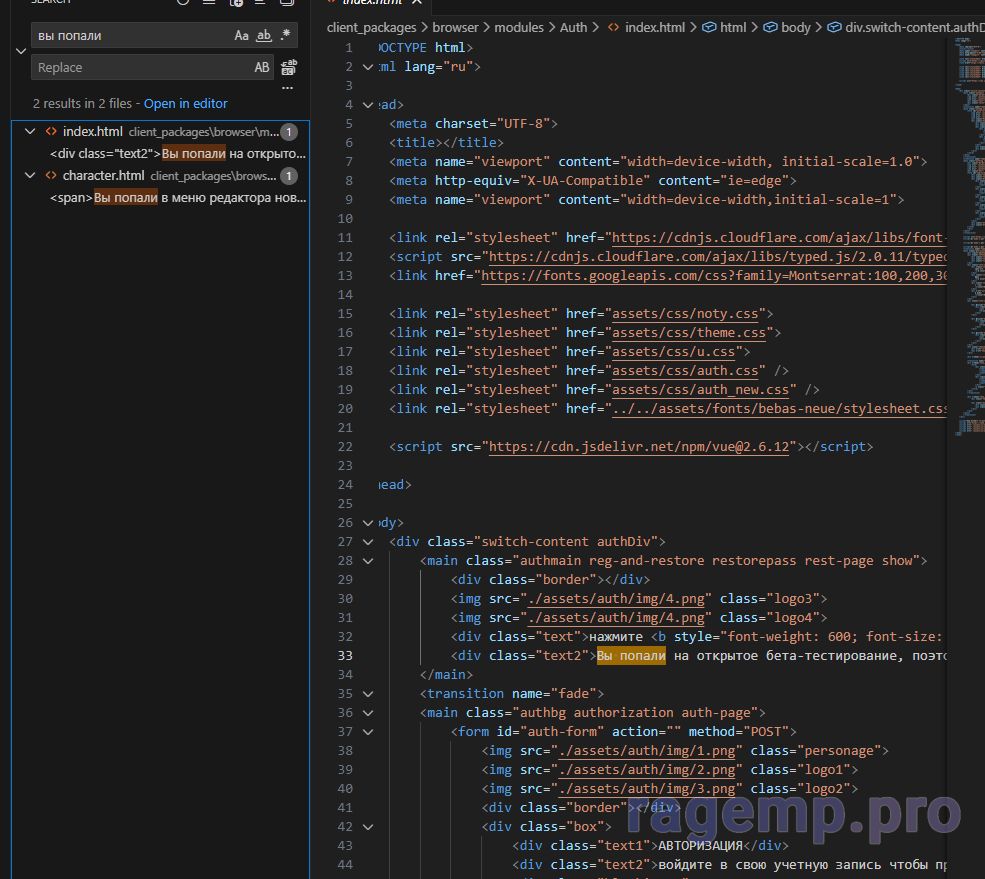The height and width of the screenshot is (879, 985).
Task: Select the Auth folder in the breadcrumb
Action: click(x=573, y=28)
